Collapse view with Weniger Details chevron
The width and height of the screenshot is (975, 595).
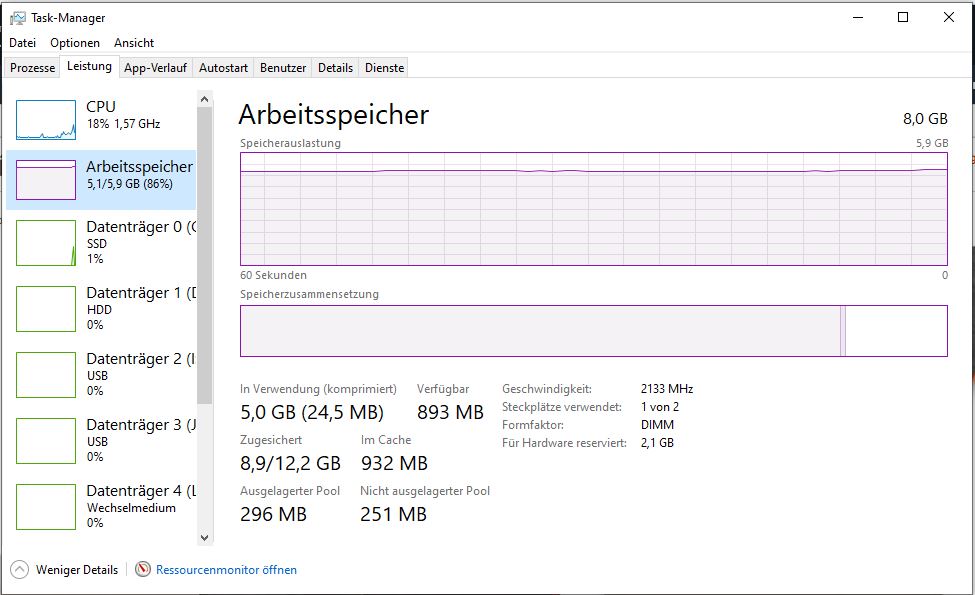pos(20,570)
